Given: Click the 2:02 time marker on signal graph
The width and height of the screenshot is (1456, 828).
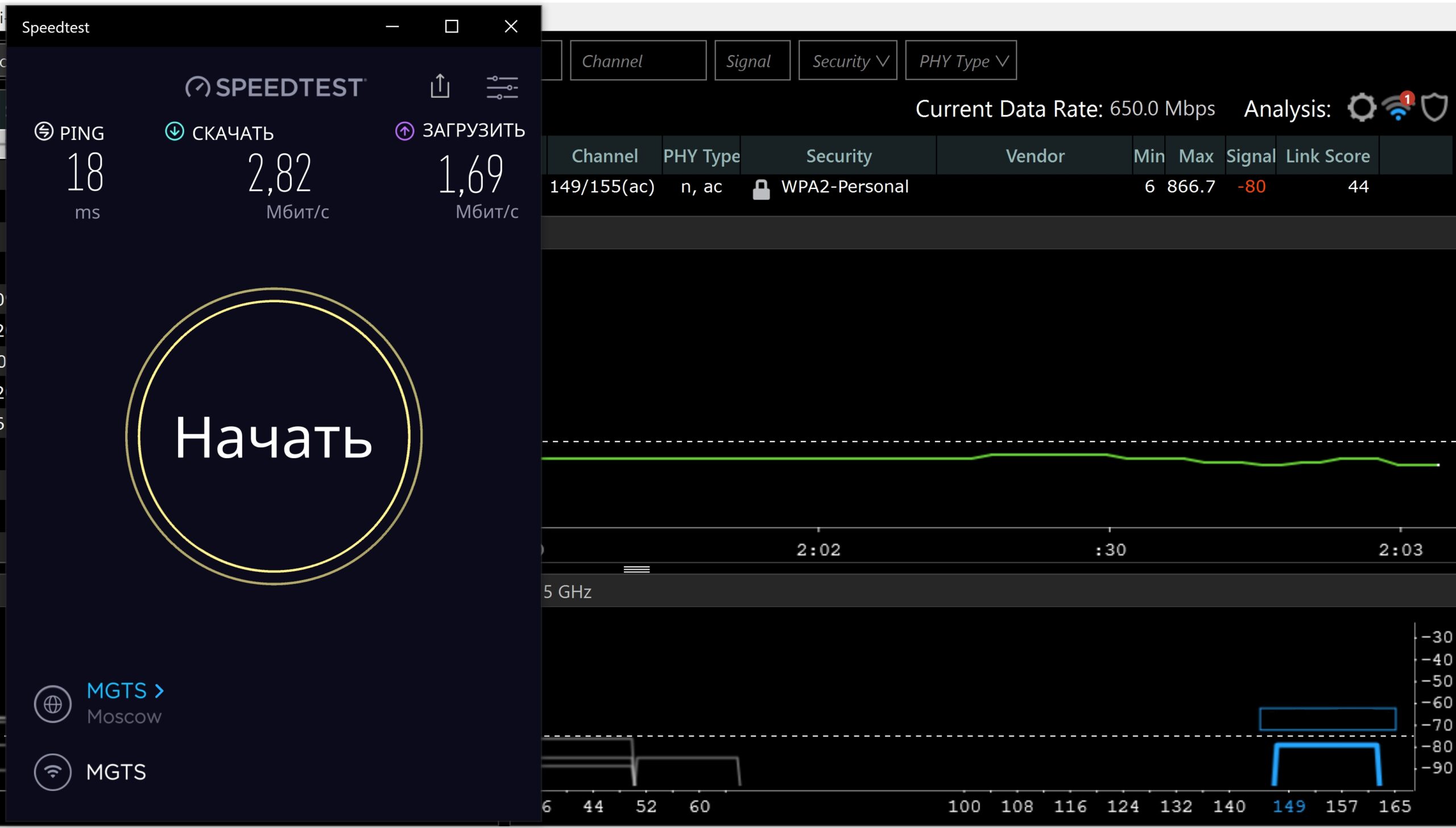Looking at the screenshot, I should click(818, 550).
